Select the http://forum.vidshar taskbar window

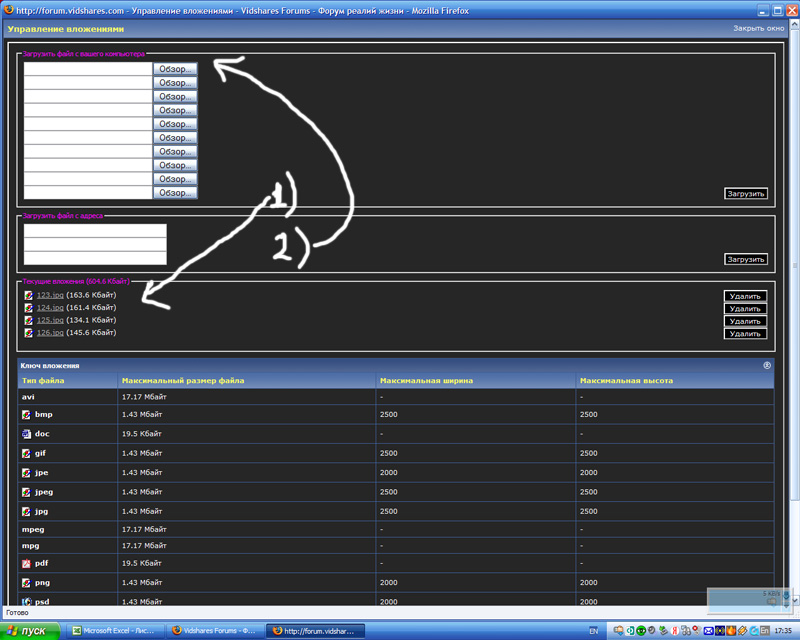[x=315, y=631]
